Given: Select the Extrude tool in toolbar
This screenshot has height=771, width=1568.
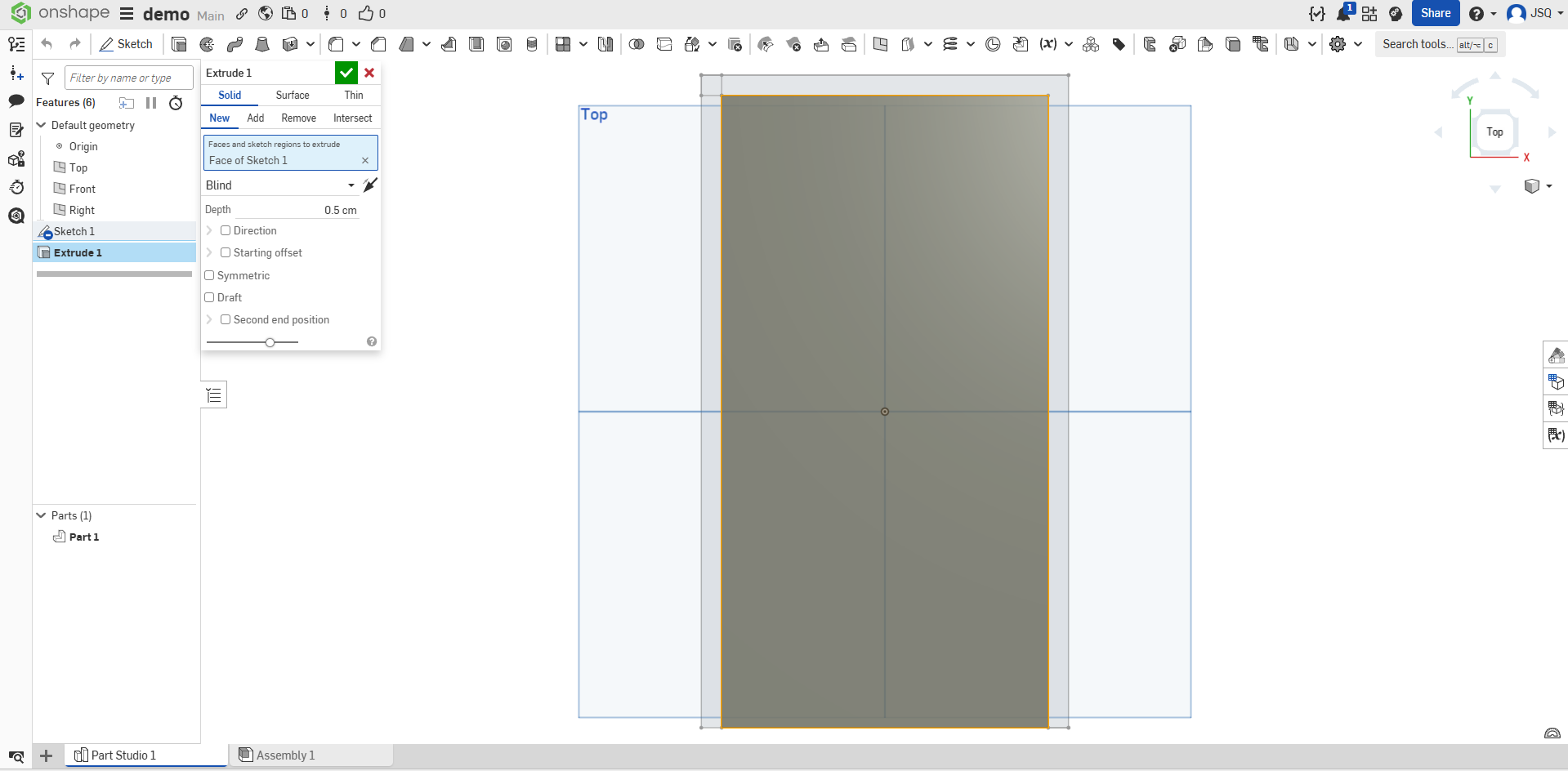Looking at the screenshot, I should pos(179,44).
